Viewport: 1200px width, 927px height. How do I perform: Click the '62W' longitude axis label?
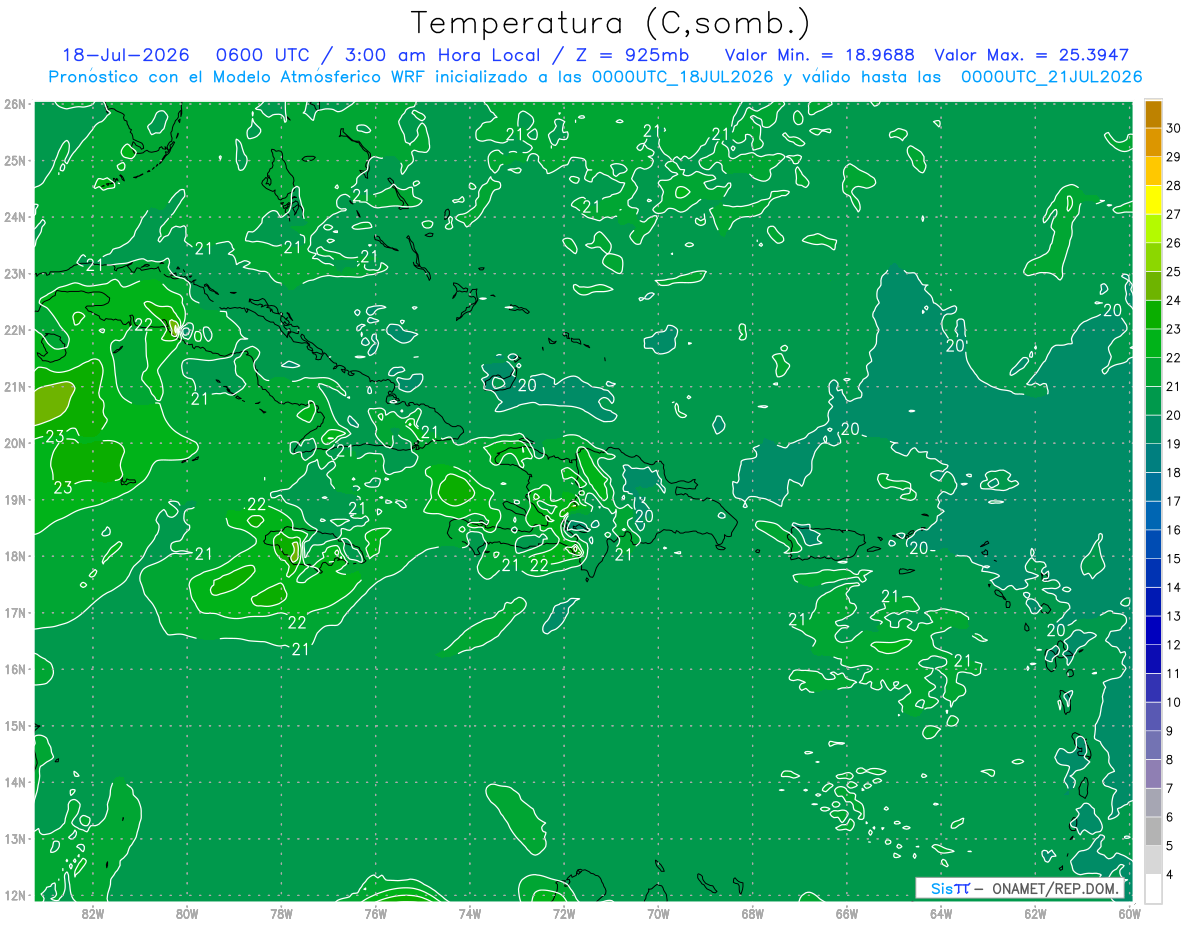[1035, 913]
